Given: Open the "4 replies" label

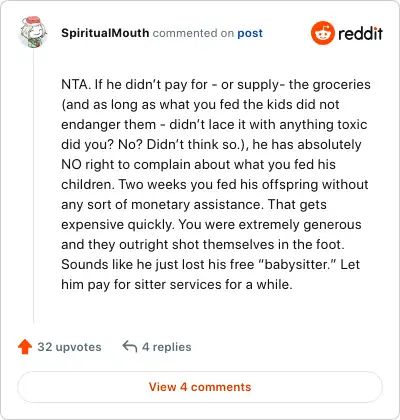Looking at the screenshot, I should pyautogui.click(x=167, y=347).
